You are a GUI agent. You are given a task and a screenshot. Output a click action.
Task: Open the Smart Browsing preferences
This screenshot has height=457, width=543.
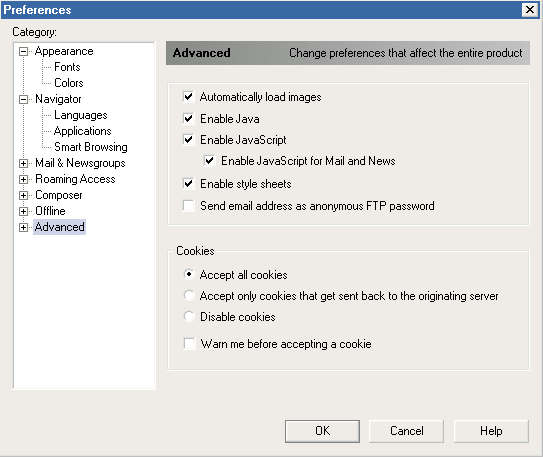coord(91,147)
